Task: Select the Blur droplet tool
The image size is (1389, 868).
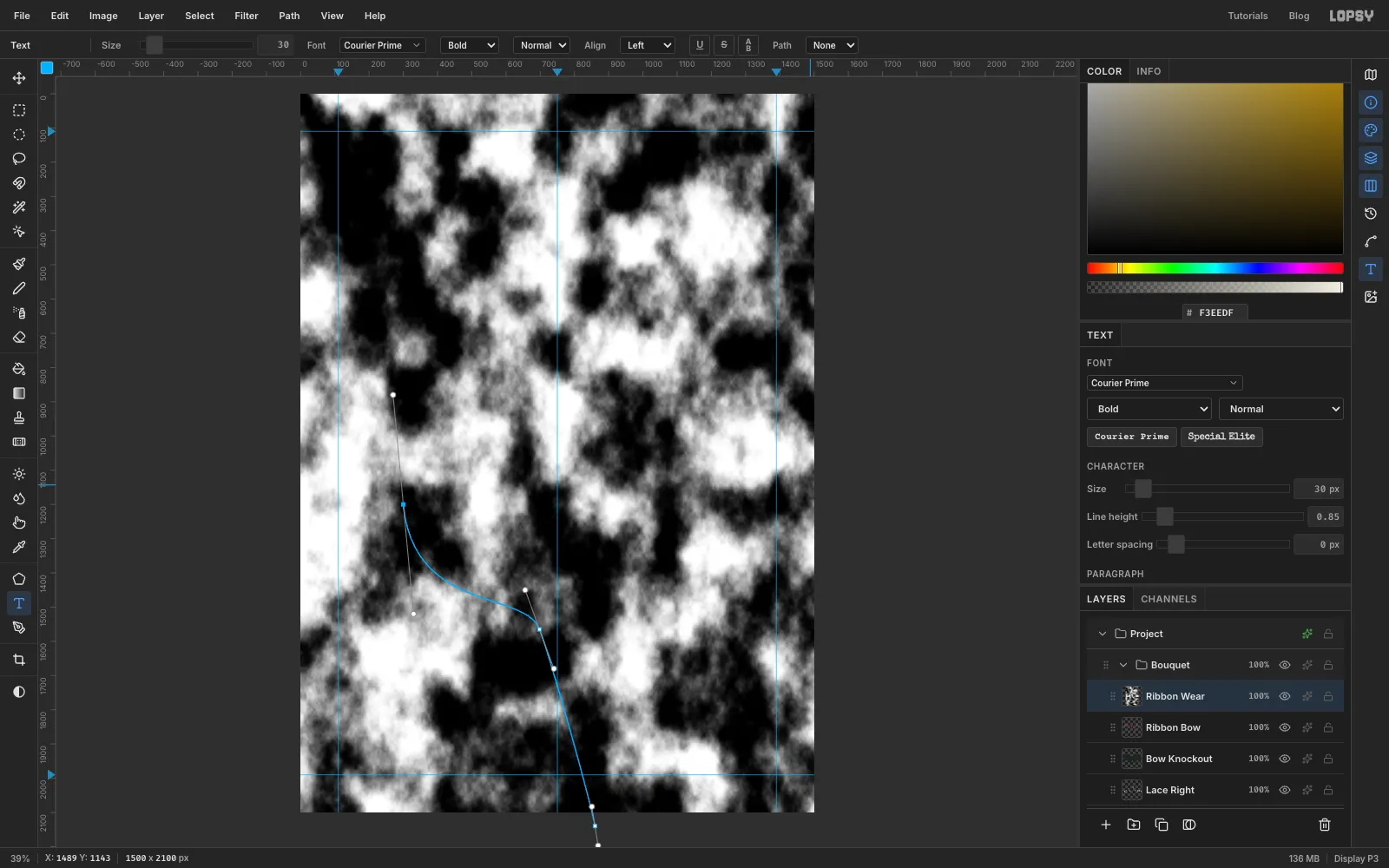Action: click(x=19, y=498)
